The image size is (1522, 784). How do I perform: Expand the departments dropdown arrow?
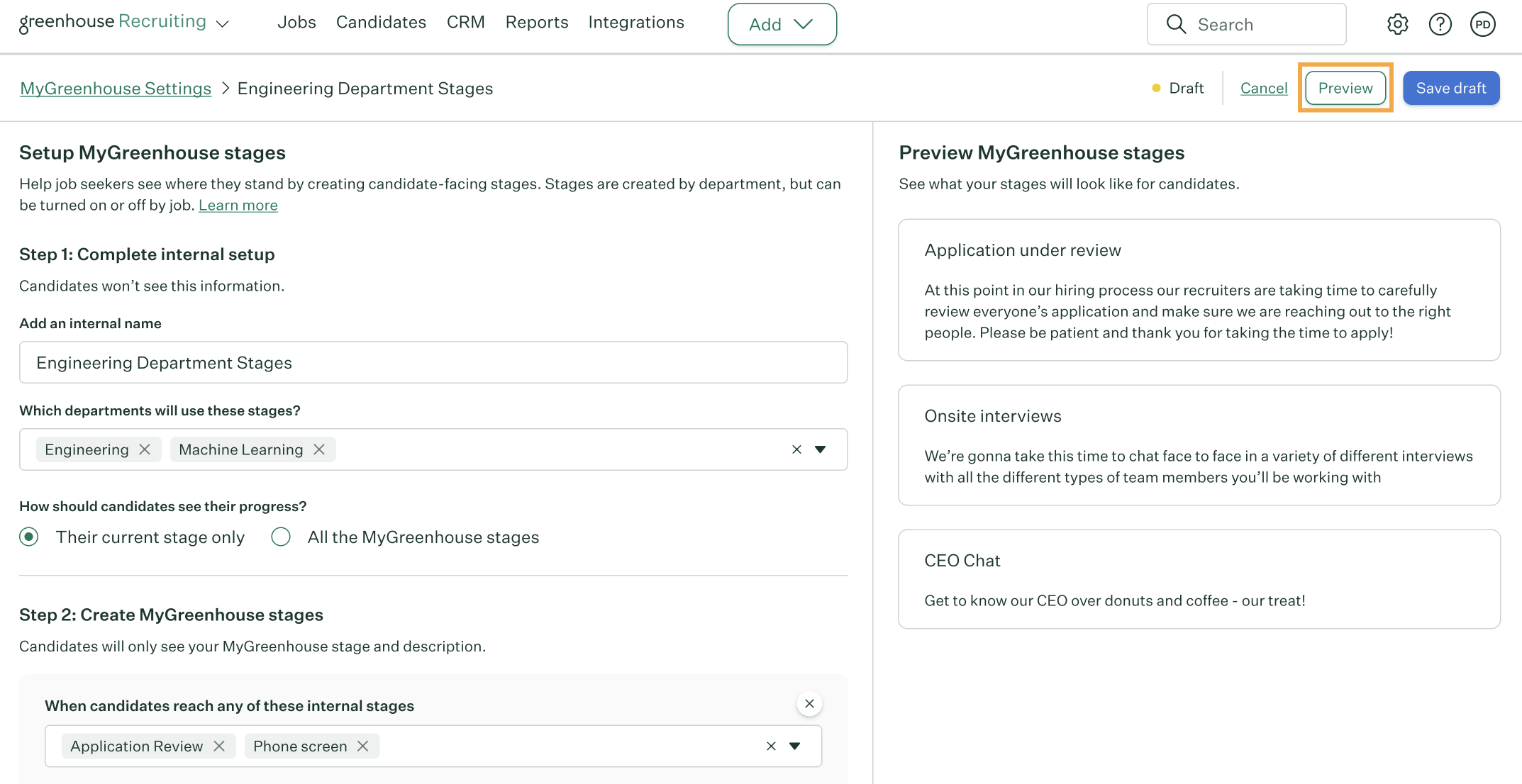point(821,449)
